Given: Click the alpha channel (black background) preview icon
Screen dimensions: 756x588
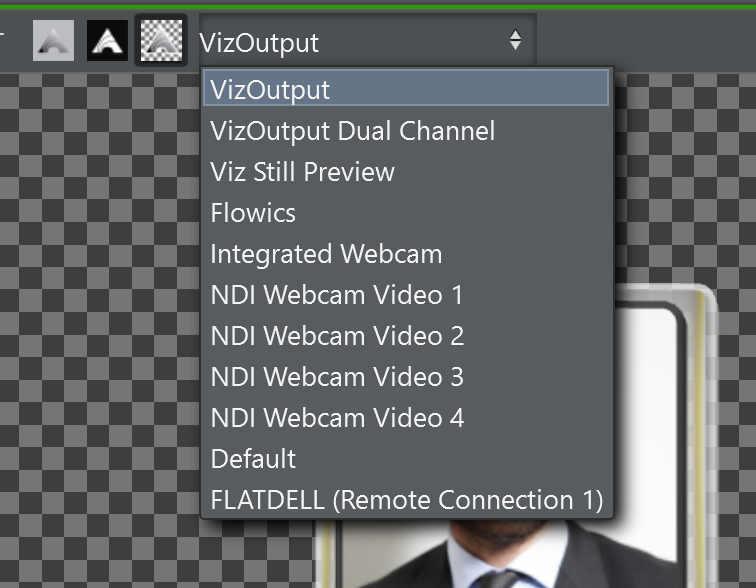Looking at the screenshot, I should (107, 41).
